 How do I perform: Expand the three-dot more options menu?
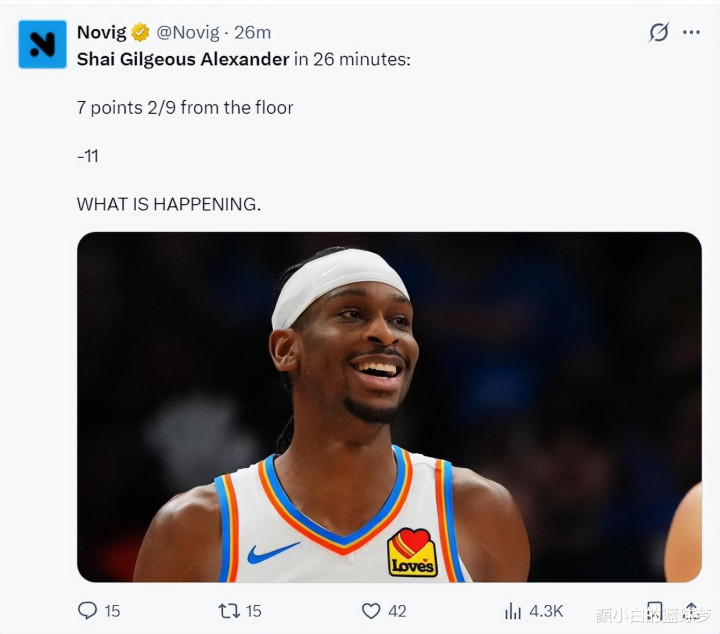[x=691, y=32]
